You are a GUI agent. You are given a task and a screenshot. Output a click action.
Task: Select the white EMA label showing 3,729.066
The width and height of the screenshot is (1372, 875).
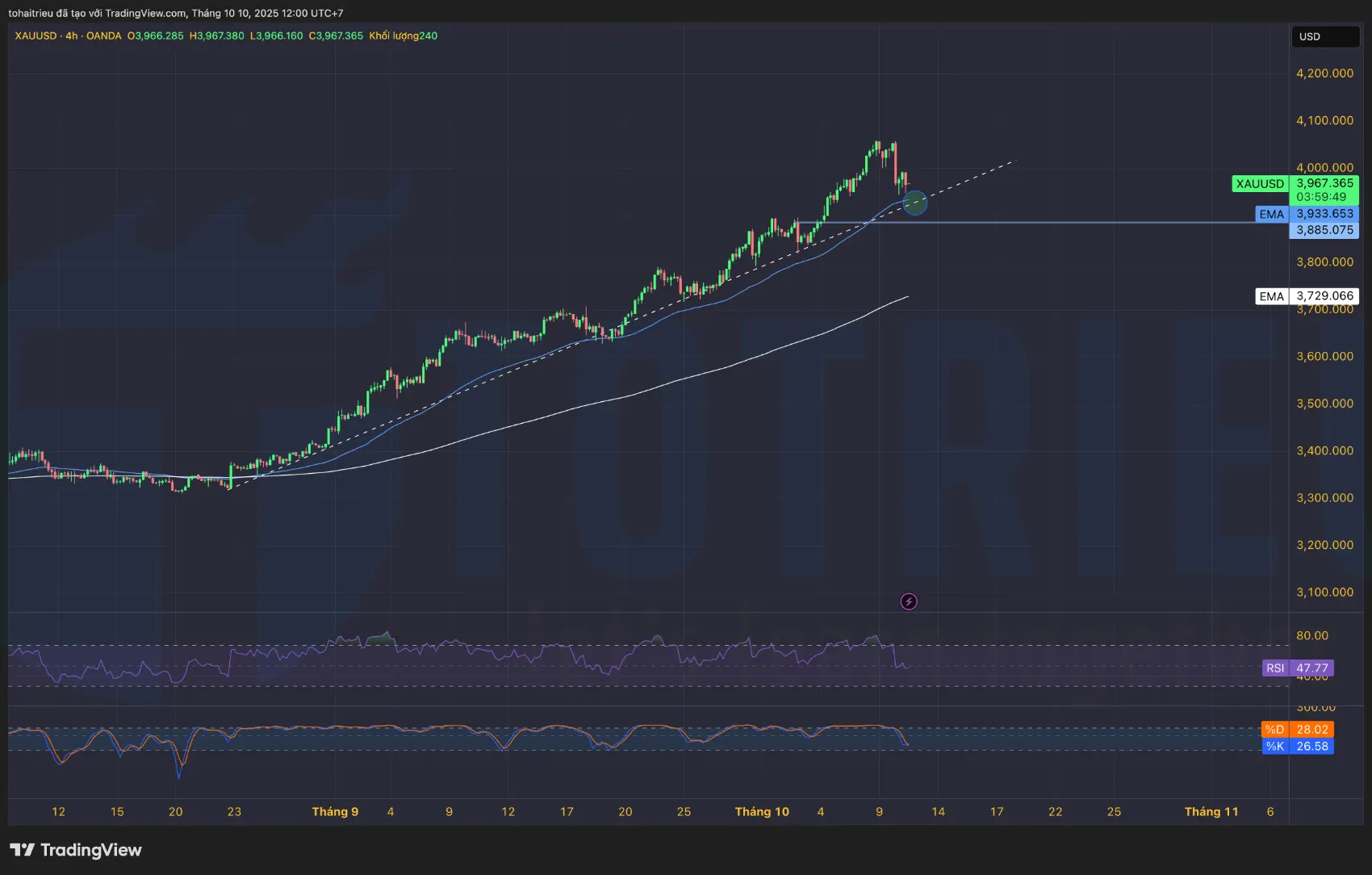(1307, 296)
